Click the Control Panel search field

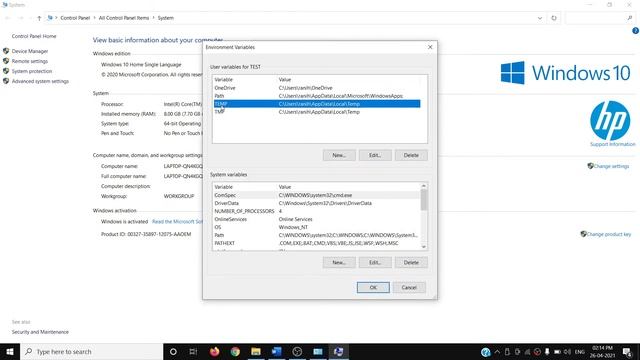(x=600, y=18)
